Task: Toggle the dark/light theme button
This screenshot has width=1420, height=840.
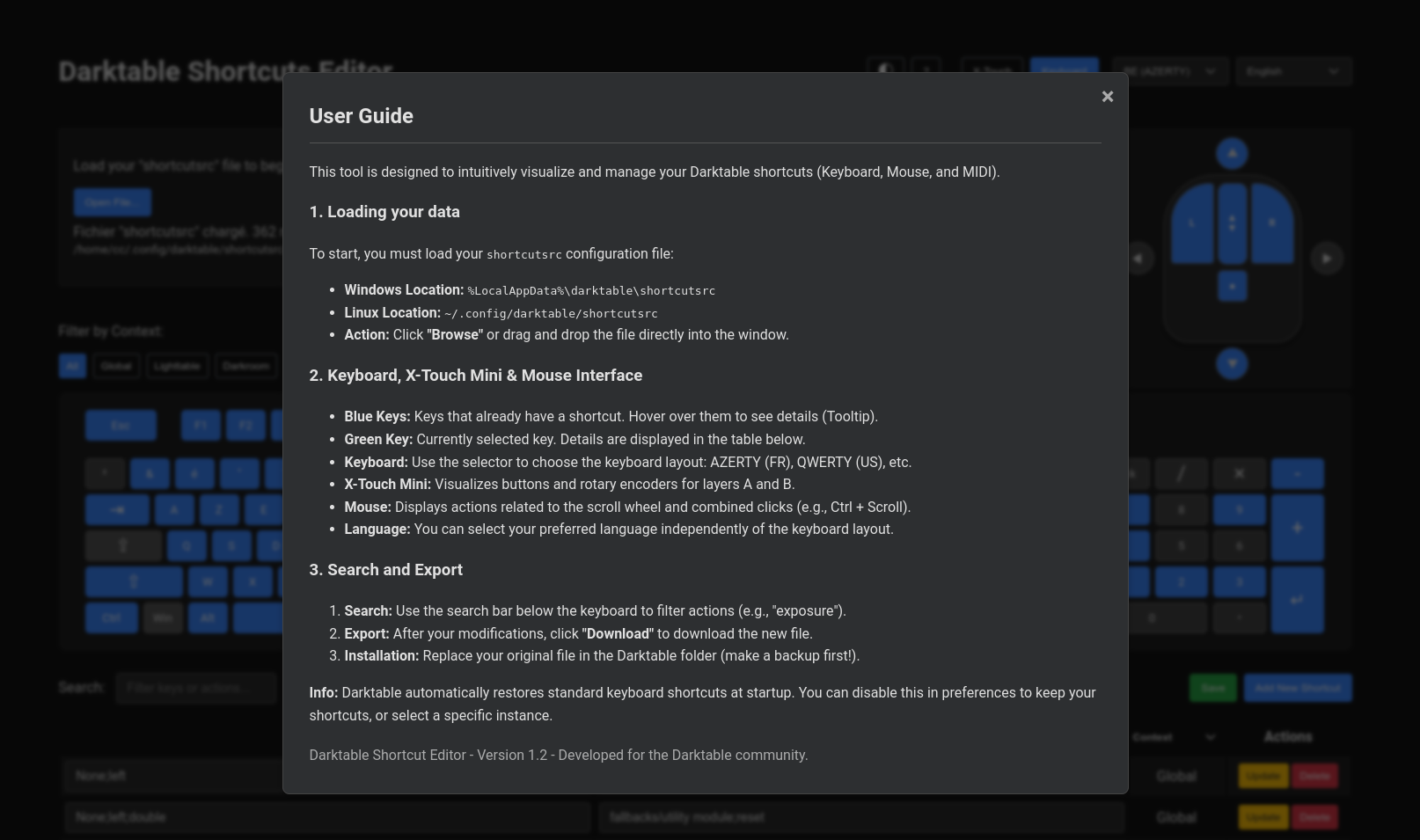Action: click(x=885, y=71)
